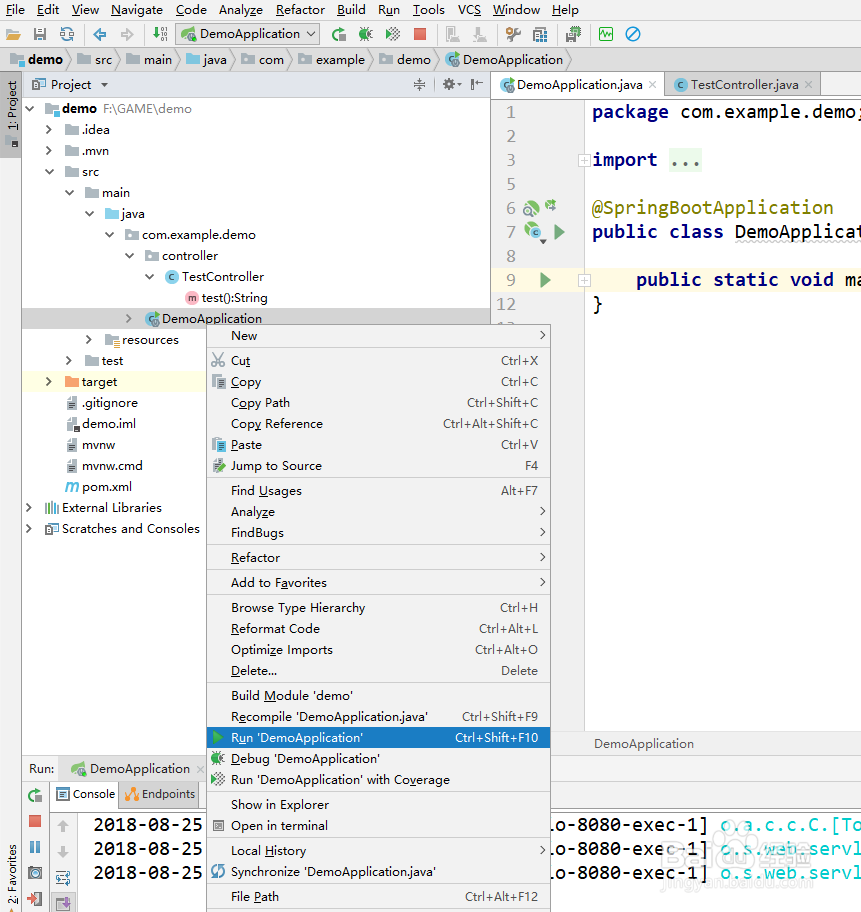Image resolution: width=861 pixels, height=912 pixels.
Task: Toggle Scroll to End in console
Action: tap(63, 903)
